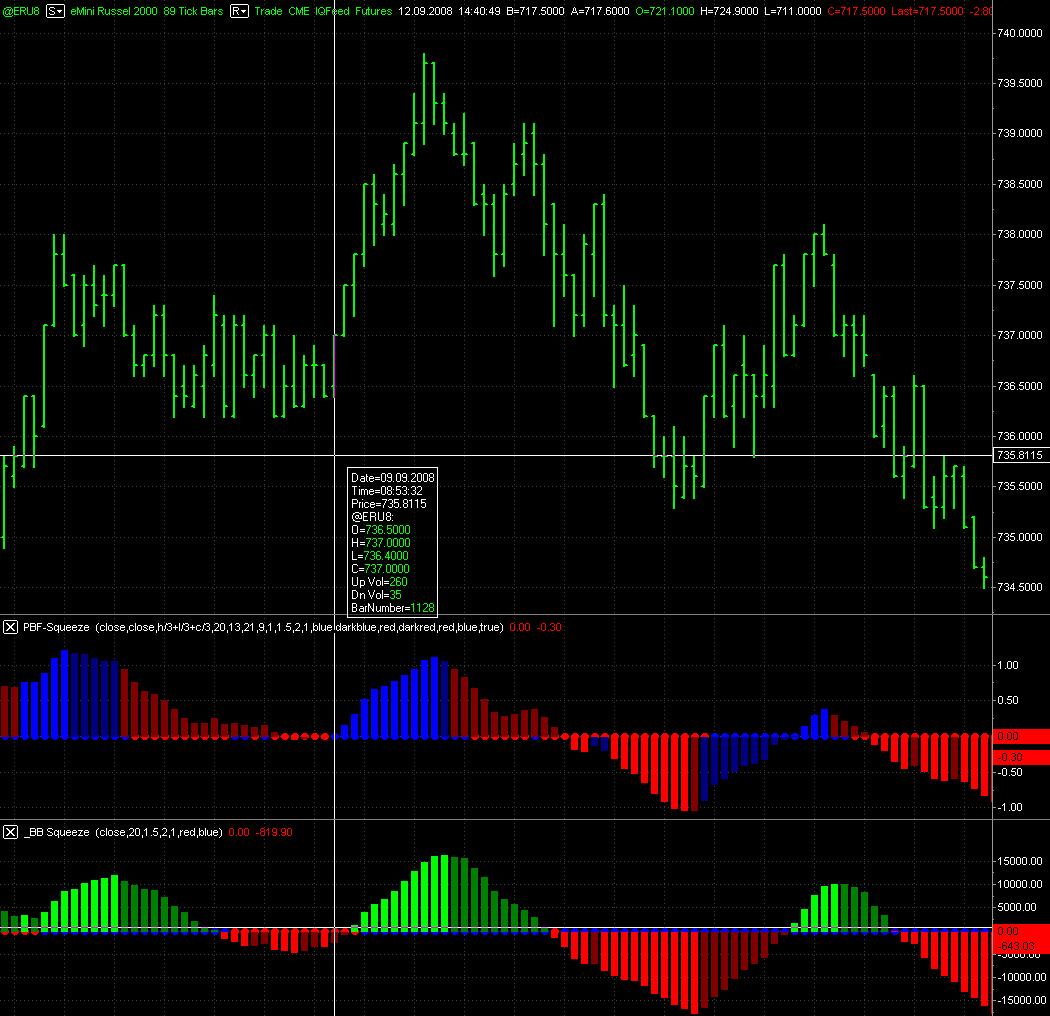Viewport: 1050px width, 1016px height.
Task: Open the R dropdown after 89 Tick Bars
Action: [x=240, y=11]
